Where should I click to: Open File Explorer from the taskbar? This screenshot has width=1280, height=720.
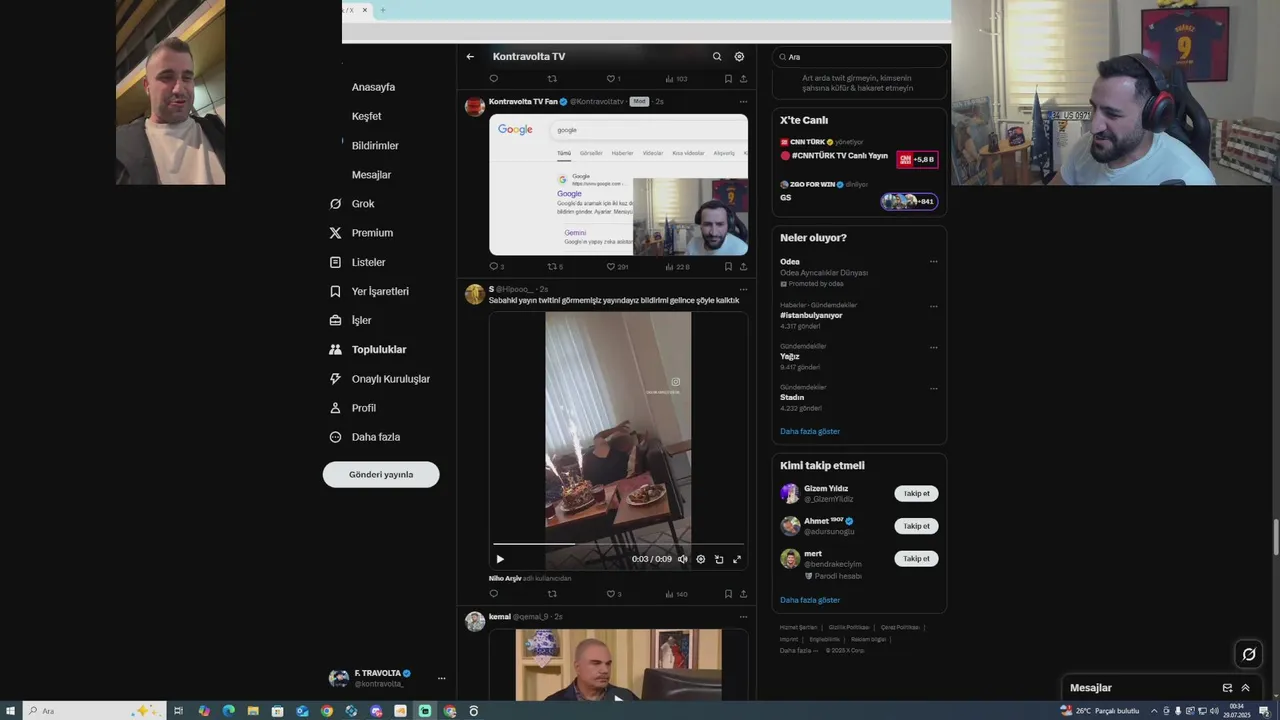[x=253, y=711]
